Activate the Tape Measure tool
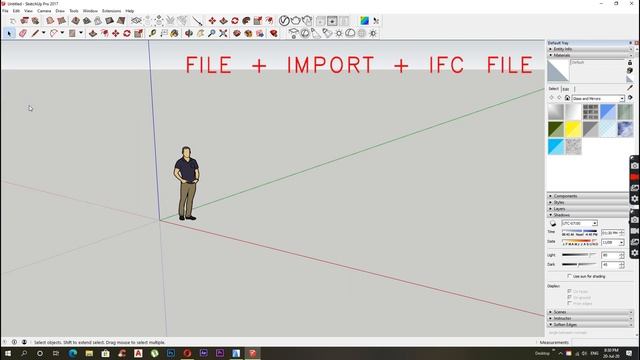Screen dimensions: 640x360 coord(153,33)
